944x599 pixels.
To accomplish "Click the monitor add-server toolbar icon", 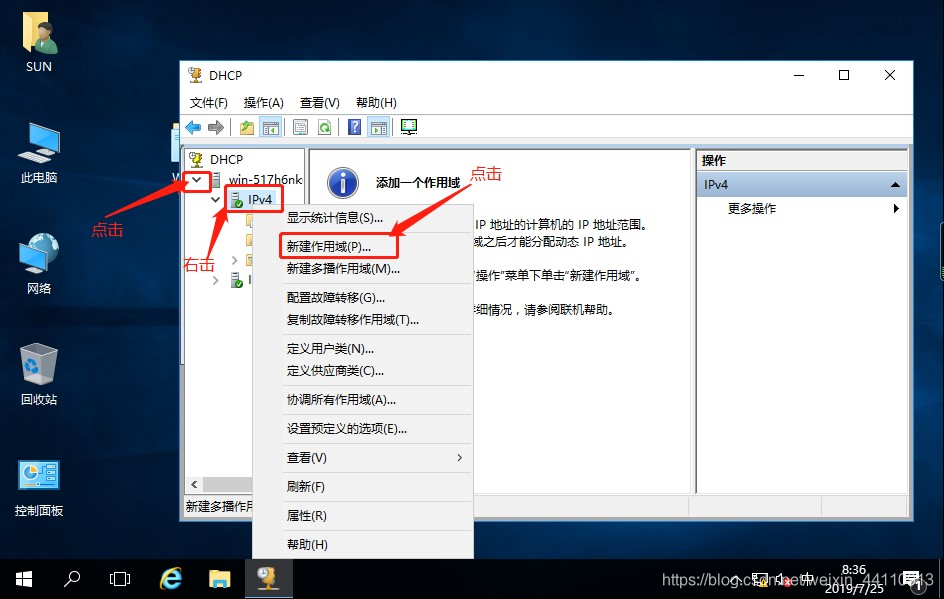I will 409,127.
